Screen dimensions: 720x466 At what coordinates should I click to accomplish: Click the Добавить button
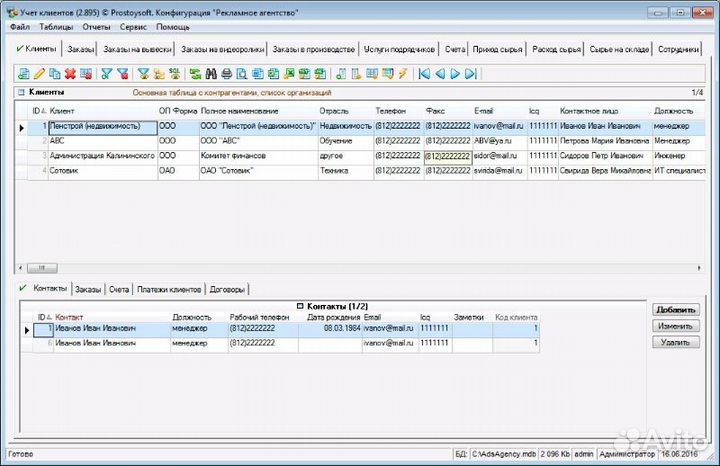click(x=676, y=311)
